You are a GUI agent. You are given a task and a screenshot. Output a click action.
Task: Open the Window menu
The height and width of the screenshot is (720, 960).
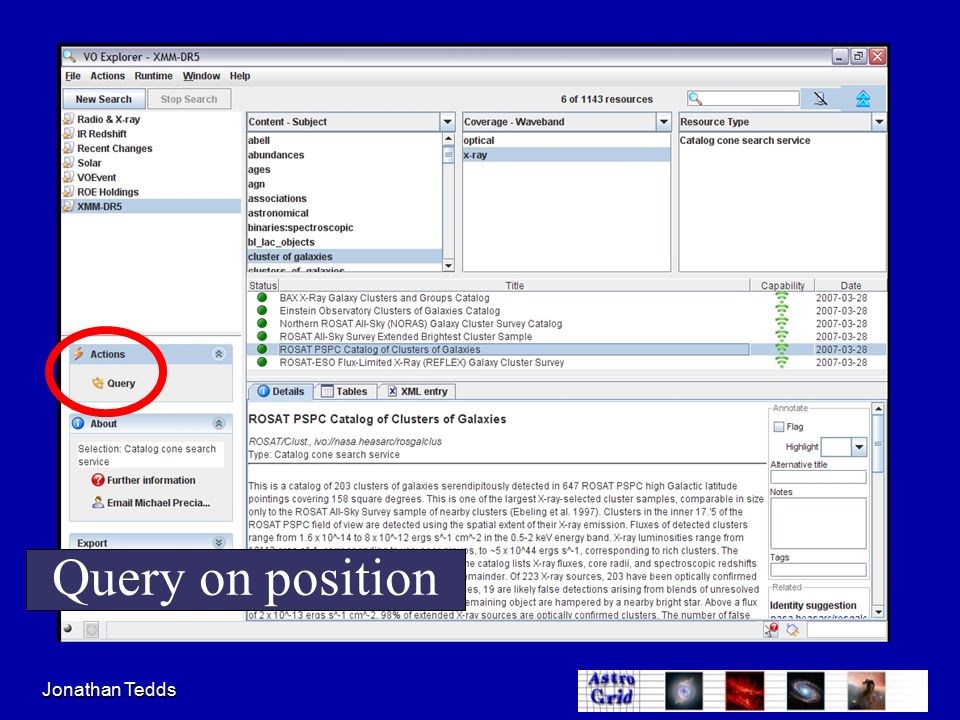pyautogui.click(x=201, y=76)
